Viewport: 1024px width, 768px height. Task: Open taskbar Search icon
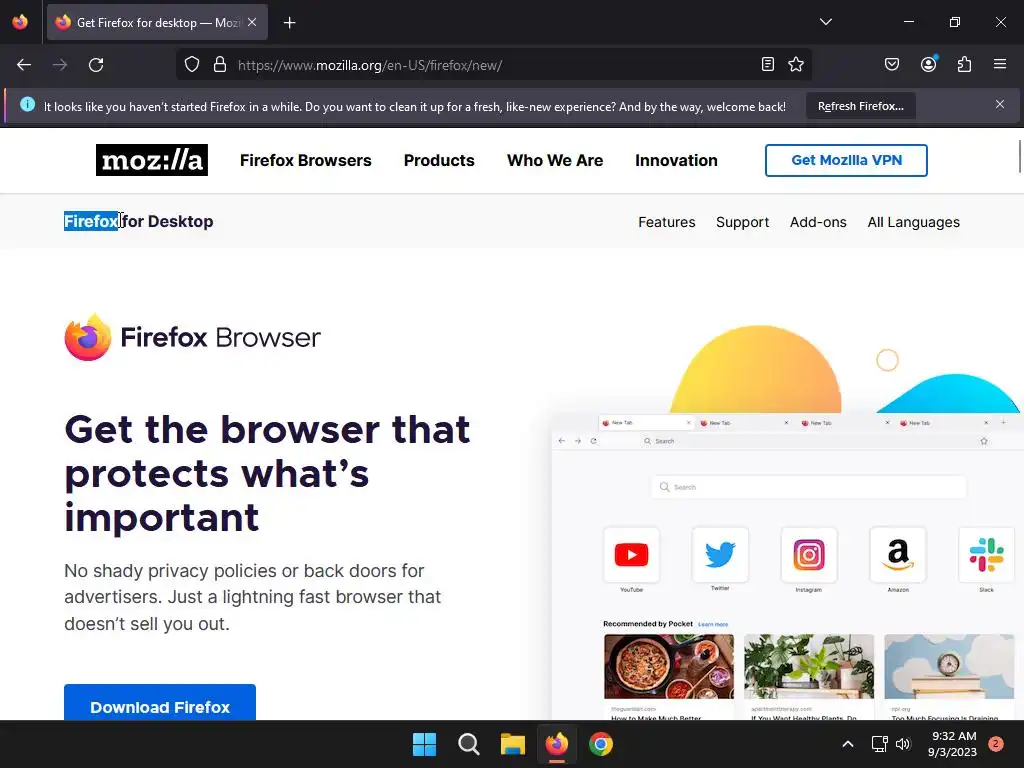[x=468, y=744]
